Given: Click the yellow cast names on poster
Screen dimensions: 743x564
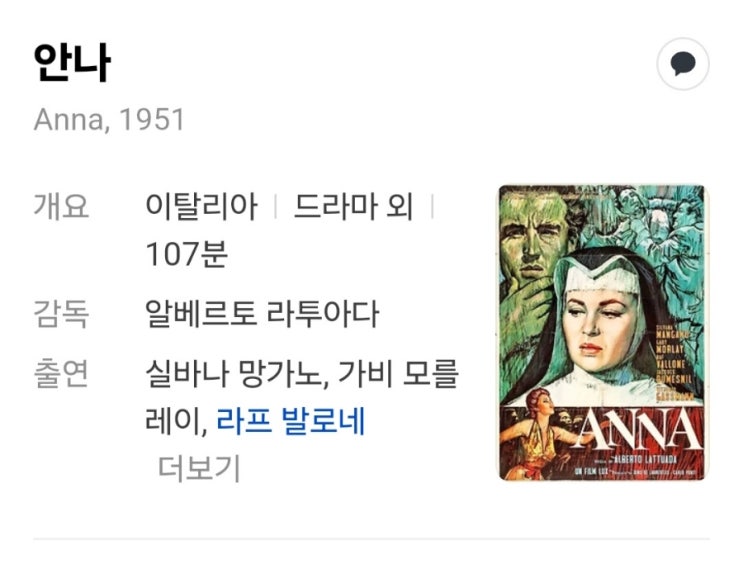Looking at the screenshot, I should click(674, 364).
